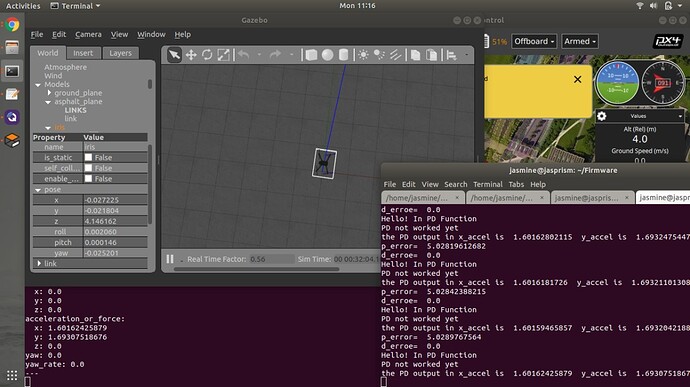This screenshot has height=387, width=690.
Task: Collapse the asphalt_plane model
Action: point(48,102)
